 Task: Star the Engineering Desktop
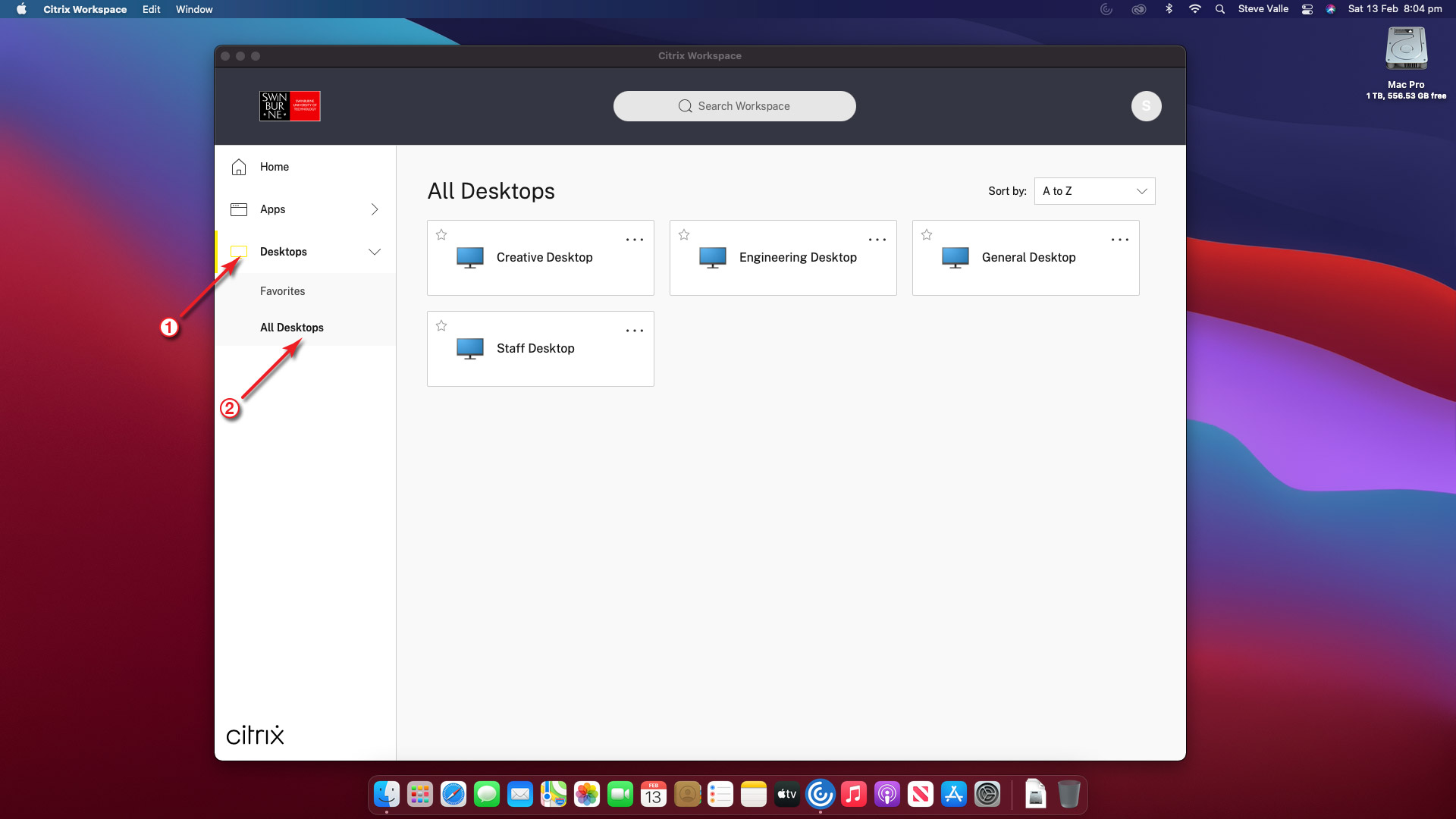click(684, 235)
